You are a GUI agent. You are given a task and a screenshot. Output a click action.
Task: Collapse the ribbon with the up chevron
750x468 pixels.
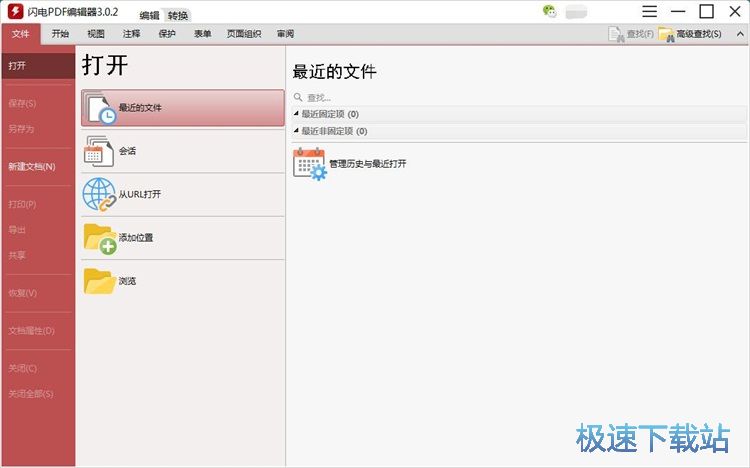pos(740,34)
